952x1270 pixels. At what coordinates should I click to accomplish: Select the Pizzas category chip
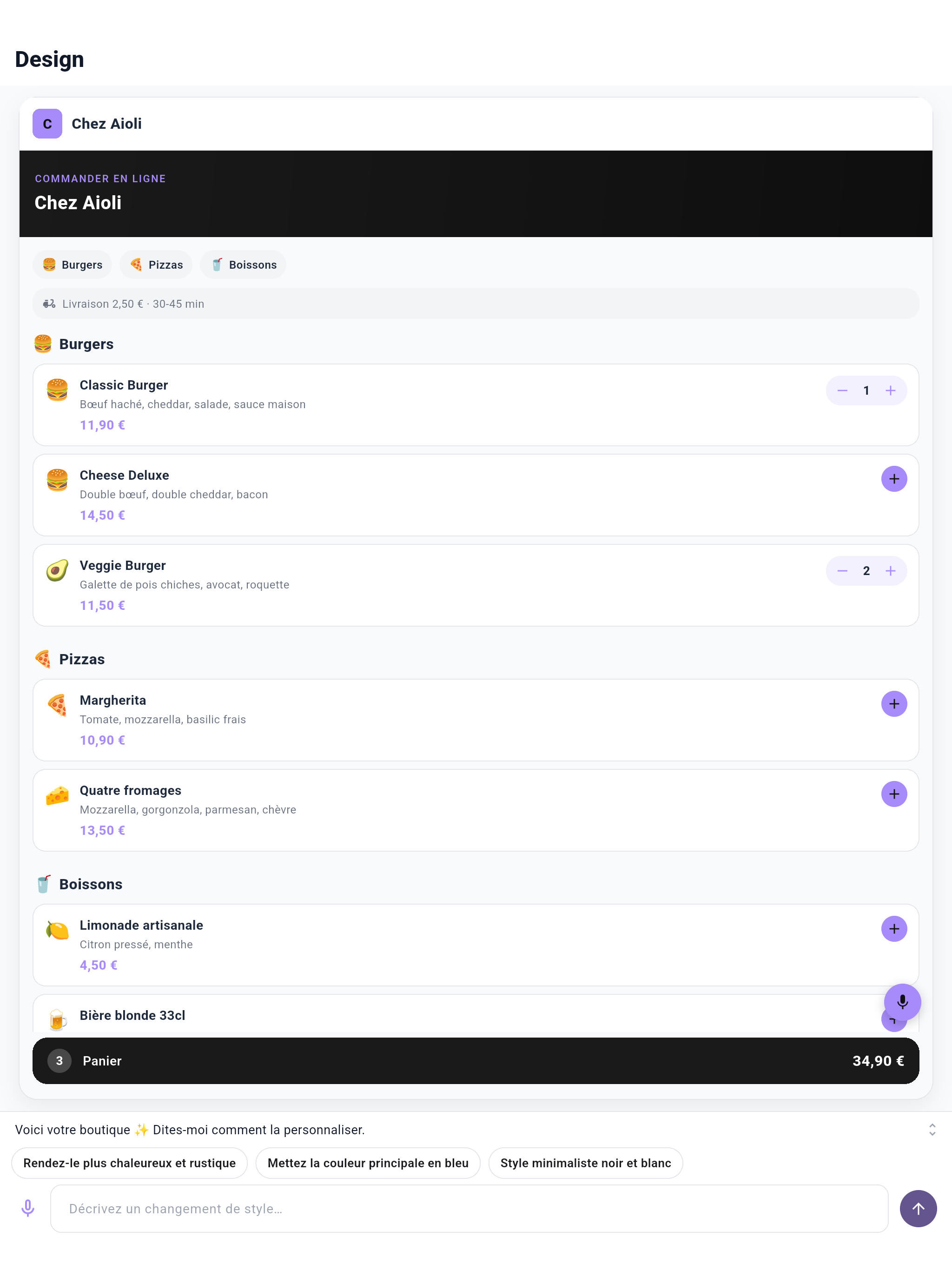tap(156, 265)
